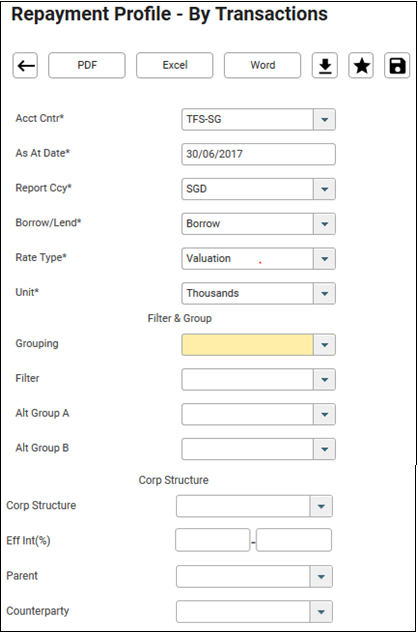Click the As At Date field

tap(258, 154)
